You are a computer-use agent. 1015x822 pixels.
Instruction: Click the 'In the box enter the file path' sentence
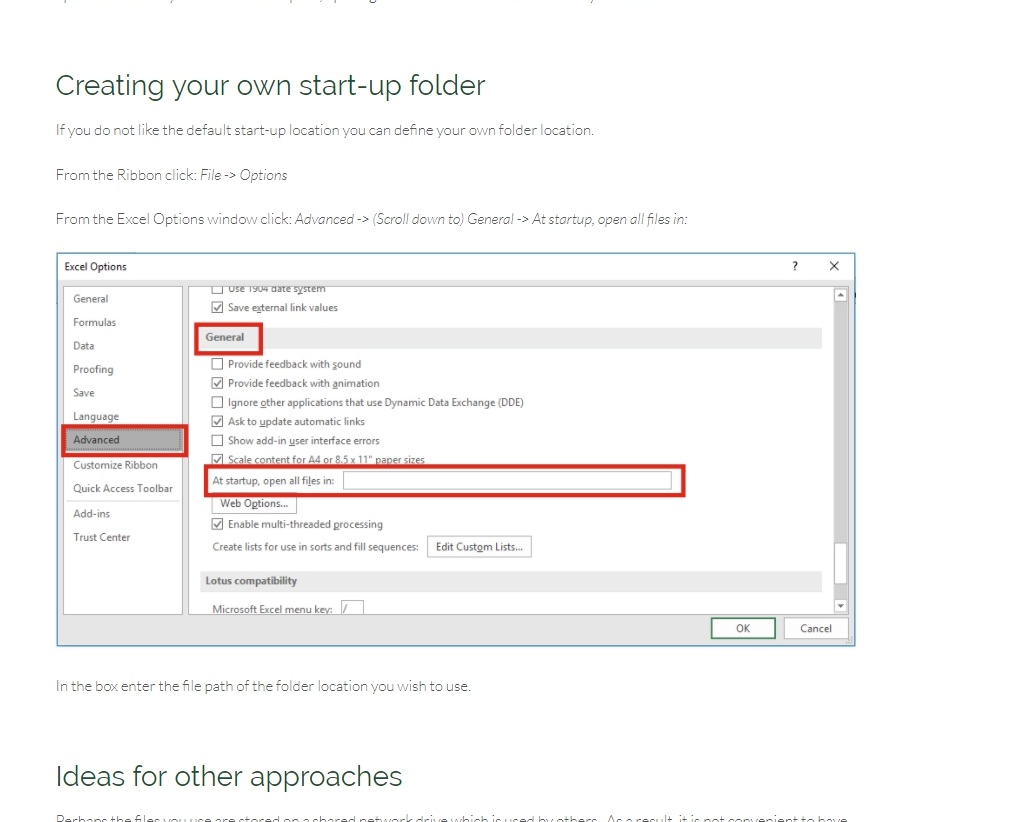tap(263, 686)
